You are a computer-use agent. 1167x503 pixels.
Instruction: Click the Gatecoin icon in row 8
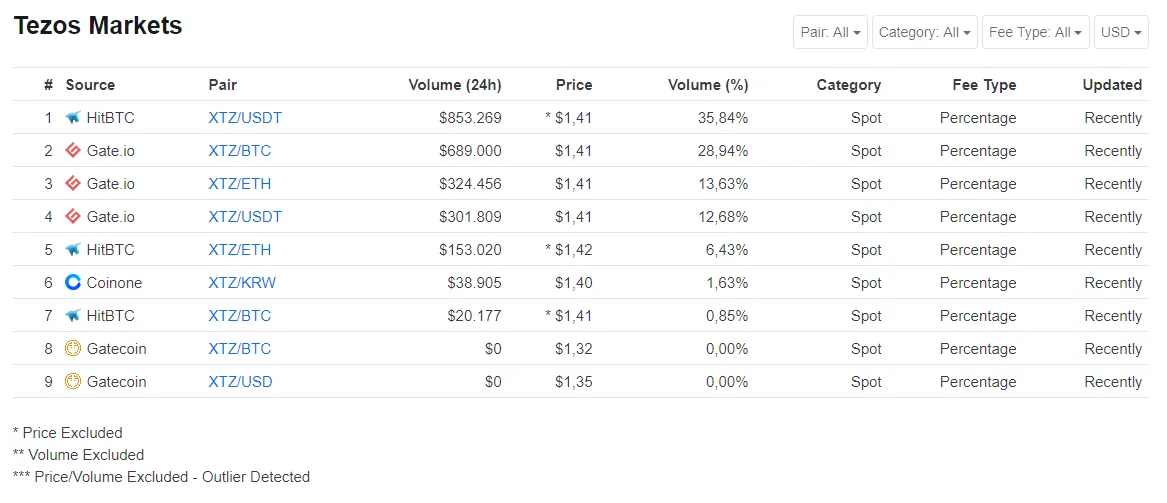[x=72, y=348]
